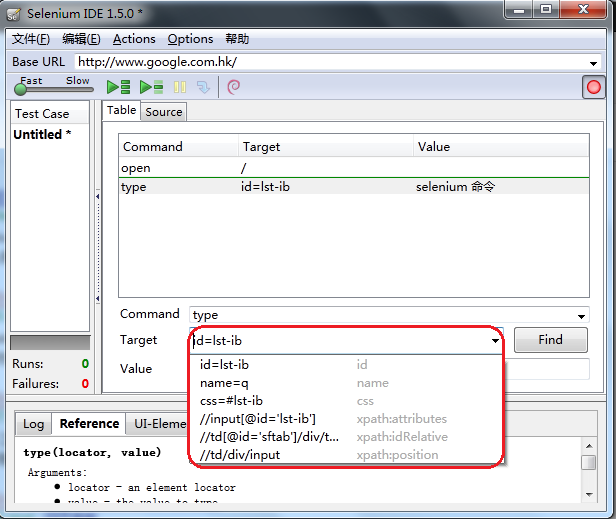
Task: Click the Value column header
Action: pos(501,147)
